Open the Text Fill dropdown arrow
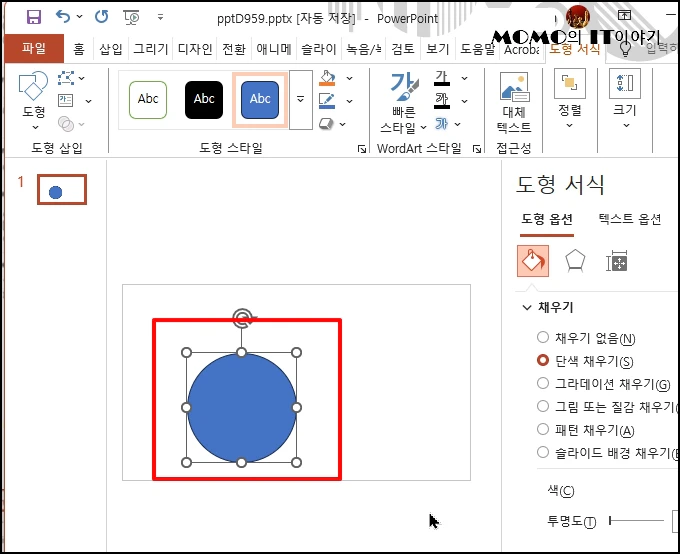The width and height of the screenshot is (680, 554). click(464, 79)
